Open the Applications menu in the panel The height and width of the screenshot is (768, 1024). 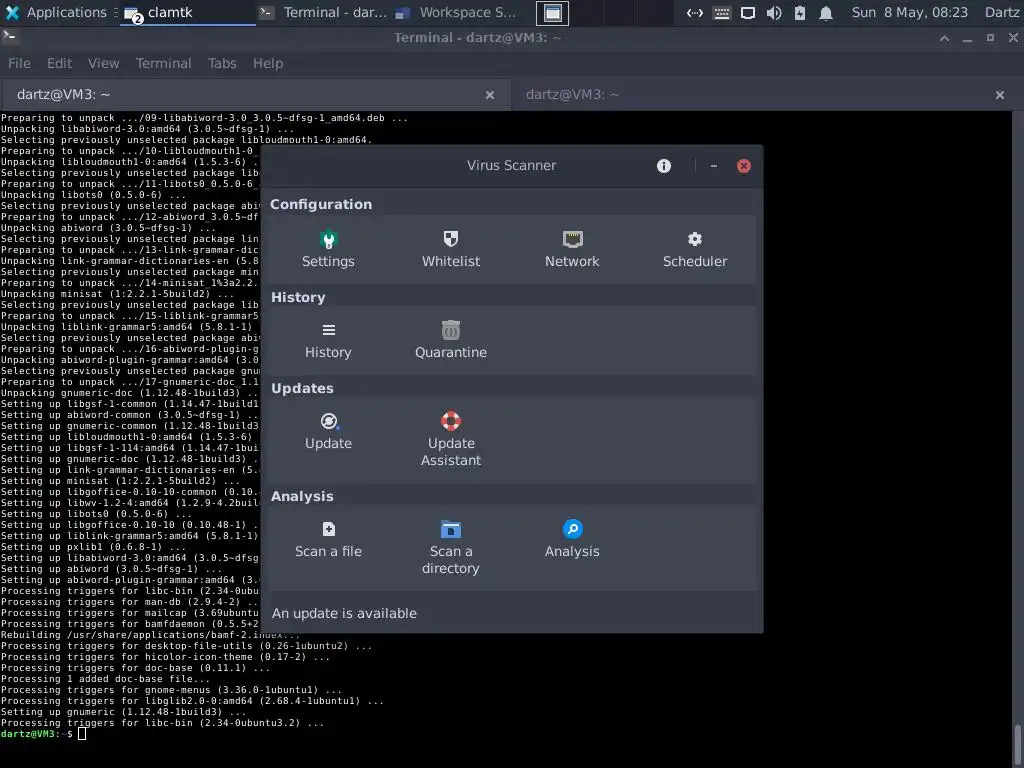click(x=56, y=12)
